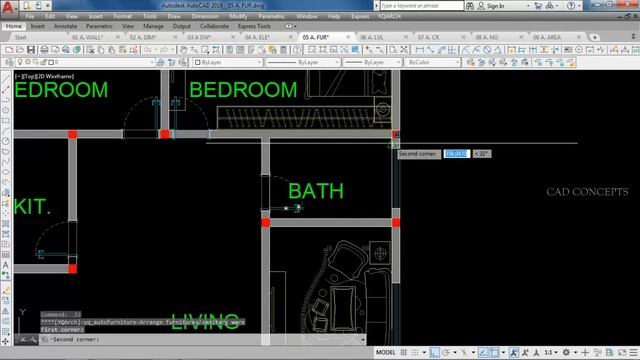This screenshot has width=640, height=360.
Task: Toggle Polar tracking in status bar
Action: point(446,352)
